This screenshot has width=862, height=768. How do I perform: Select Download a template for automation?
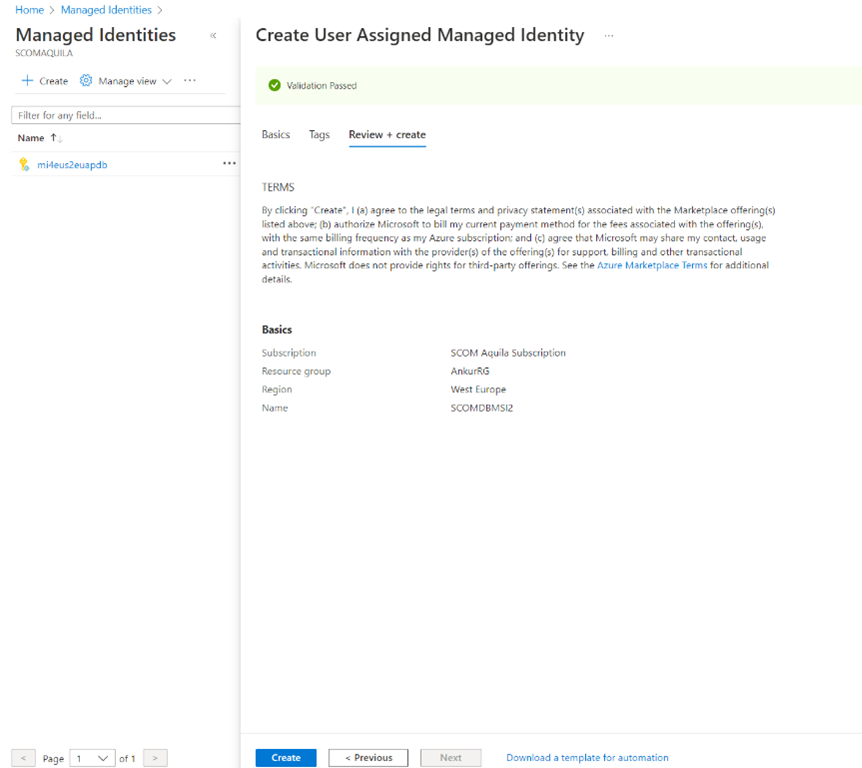tap(587, 757)
